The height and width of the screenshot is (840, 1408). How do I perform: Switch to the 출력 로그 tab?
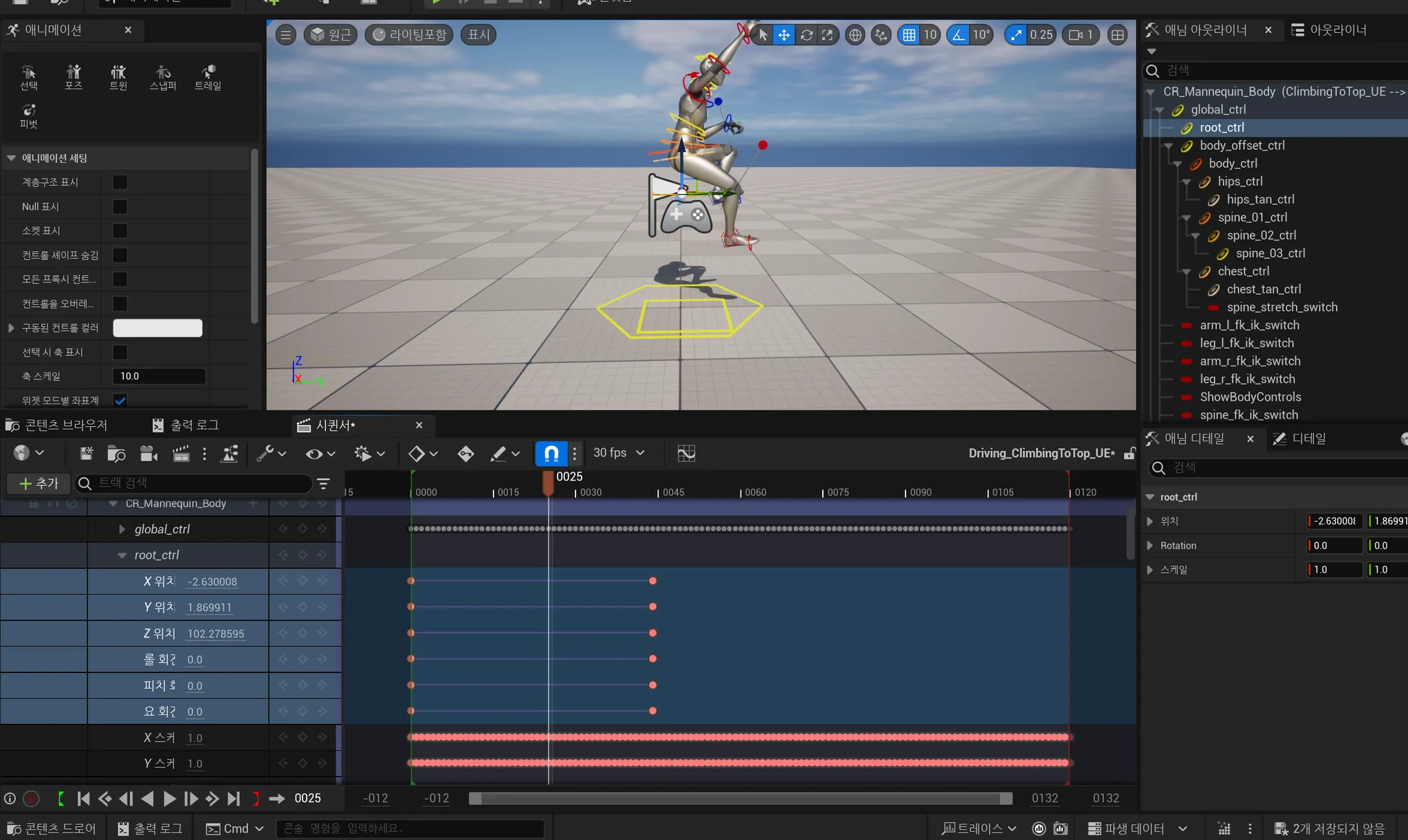pyautogui.click(x=186, y=425)
